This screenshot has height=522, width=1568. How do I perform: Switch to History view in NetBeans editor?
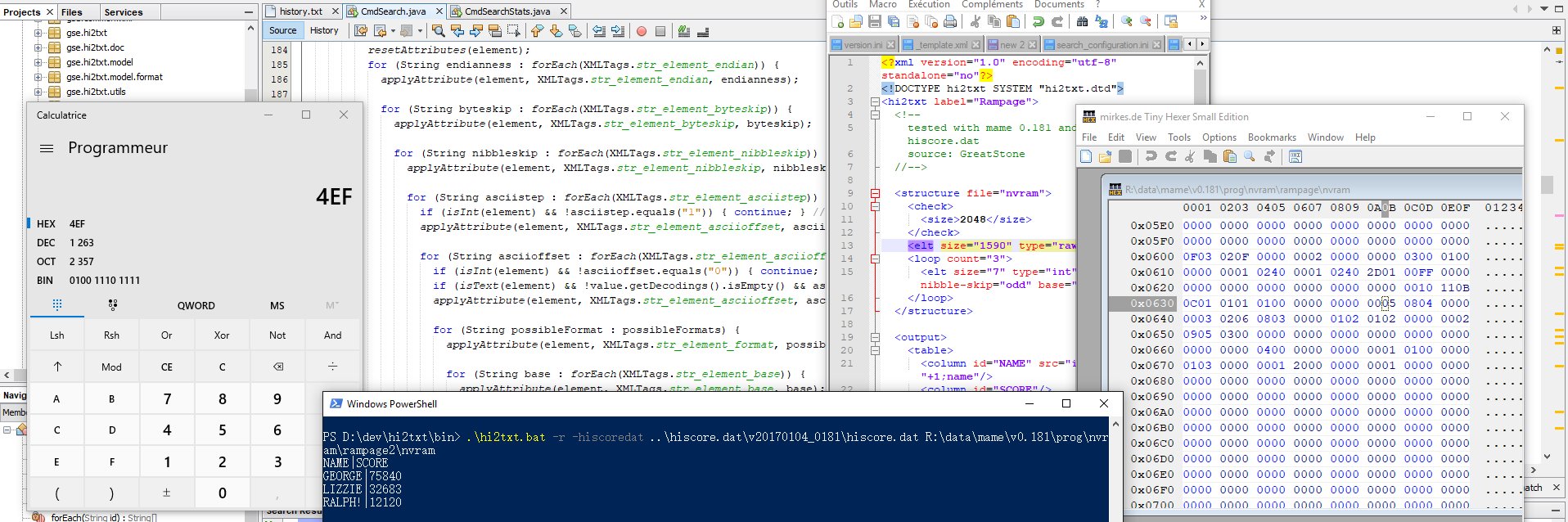324,30
